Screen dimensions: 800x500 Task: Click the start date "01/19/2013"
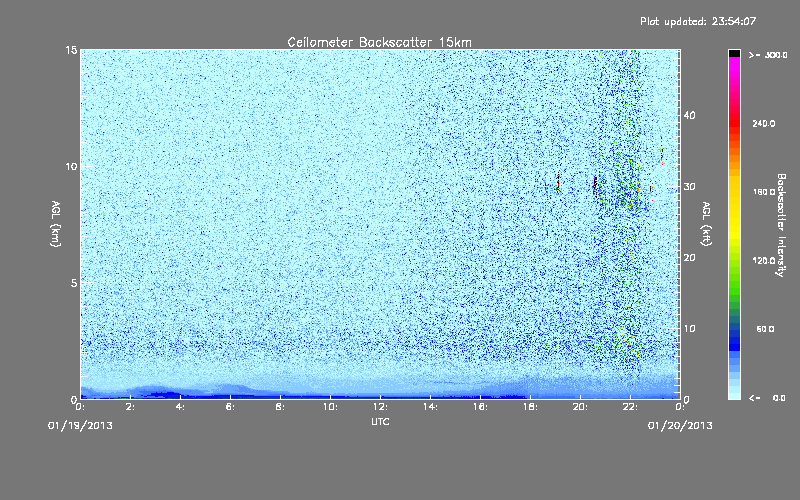[x=80, y=426]
